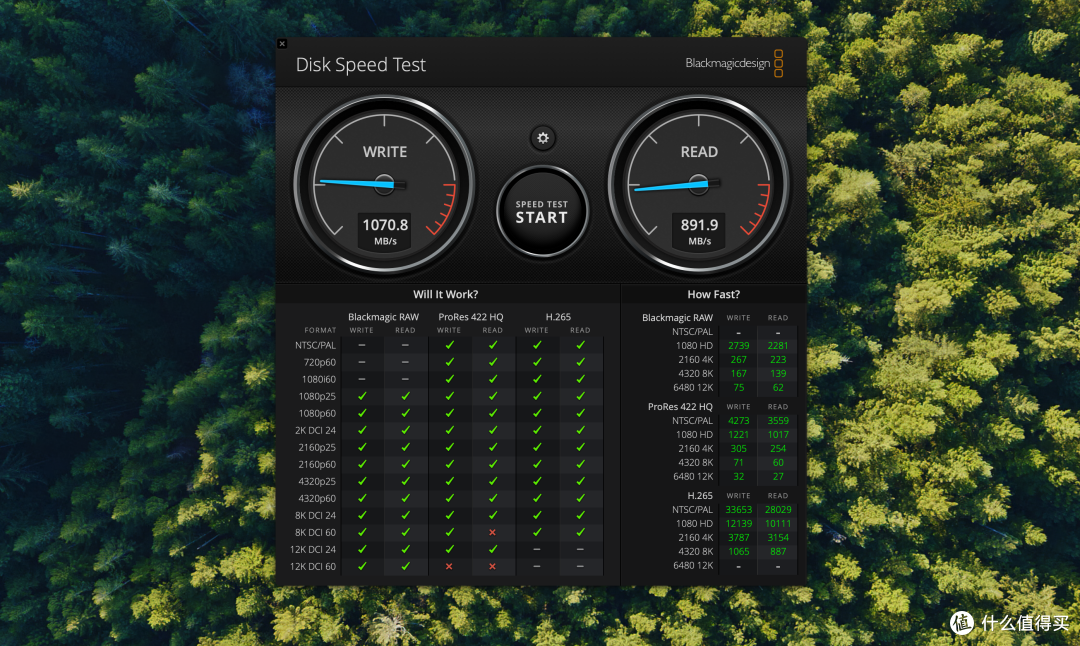Click Blackmagic RAW 6480 12K write value 75
Screen dimensions: 1080x646
click(x=738, y=387)
